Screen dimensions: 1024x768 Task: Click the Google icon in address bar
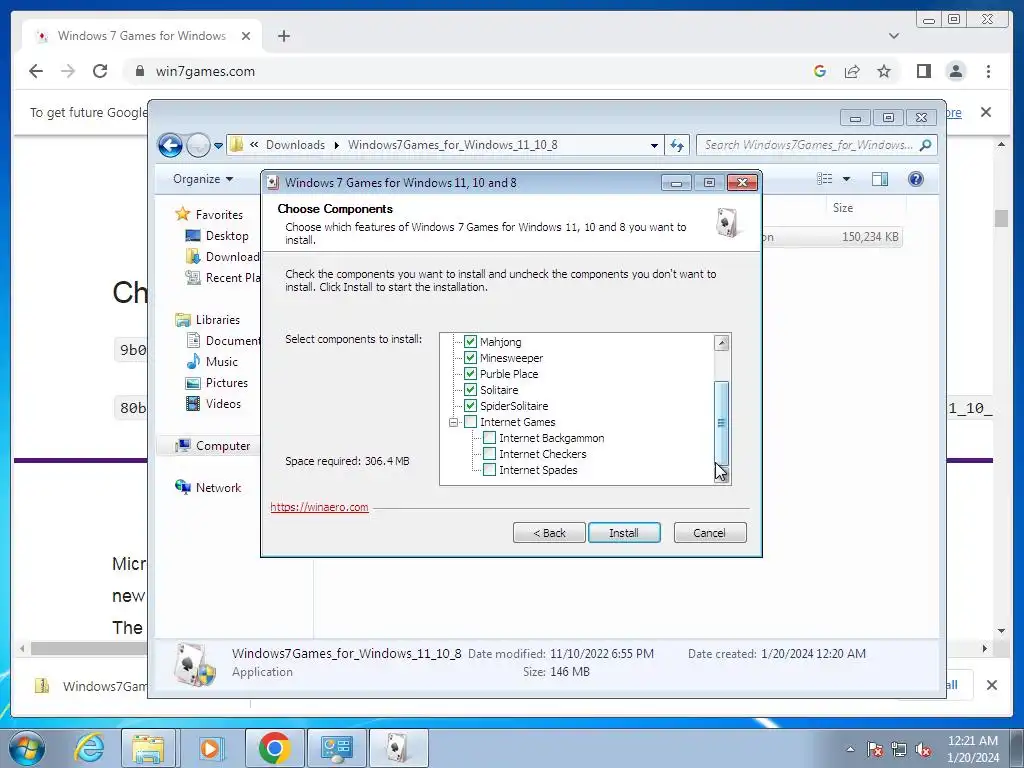tap(820, 71)
